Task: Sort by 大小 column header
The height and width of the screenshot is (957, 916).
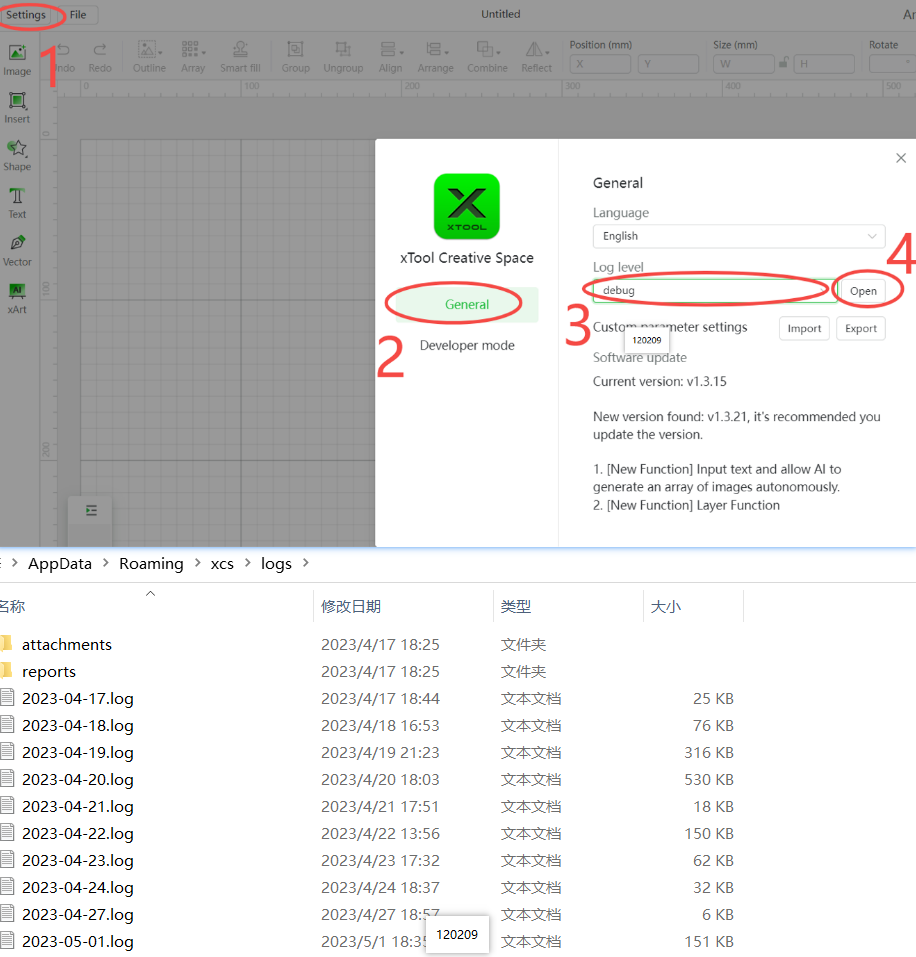Action: 666,607
